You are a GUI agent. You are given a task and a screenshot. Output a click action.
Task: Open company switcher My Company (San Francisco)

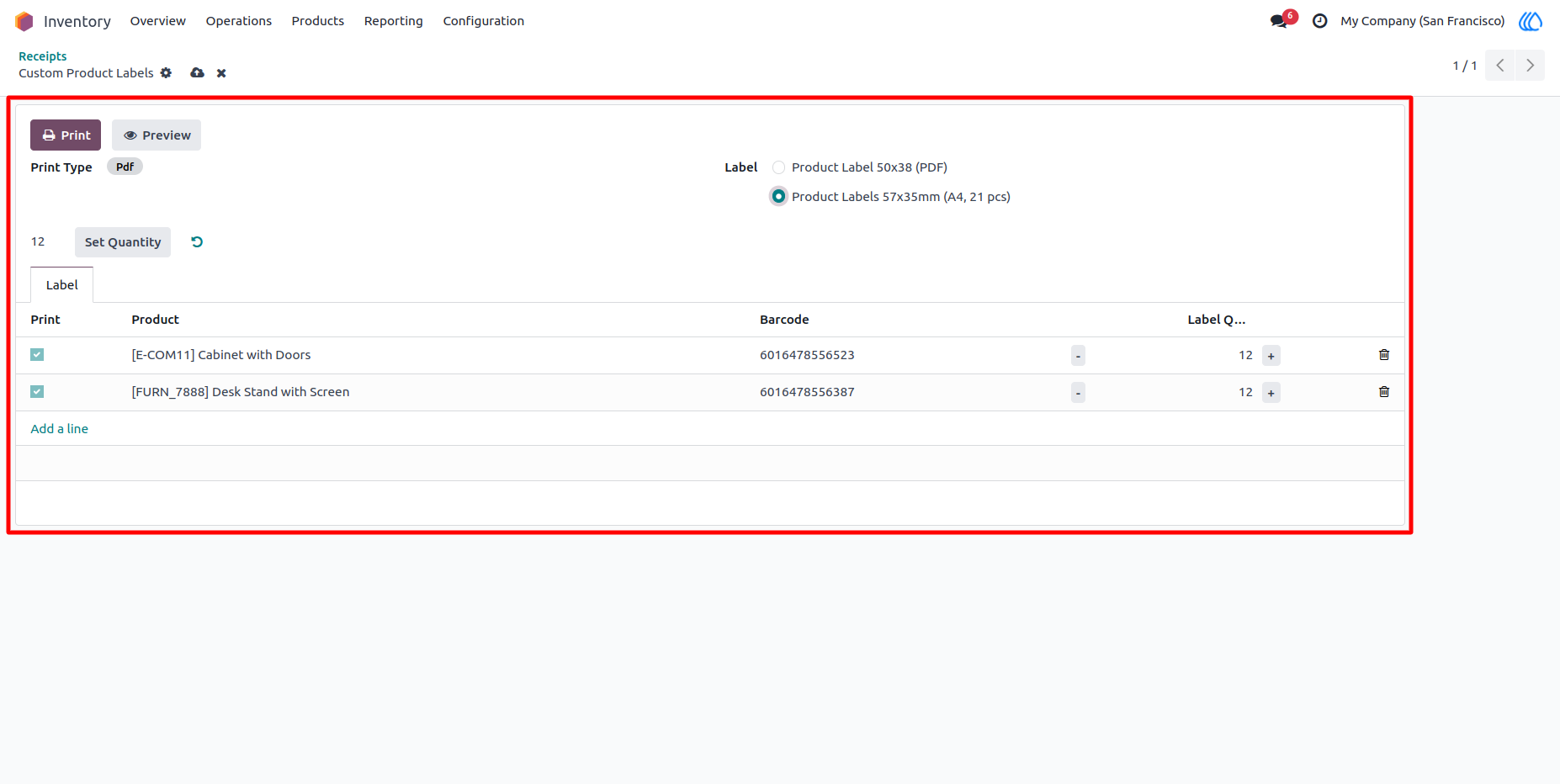click(1423, 21)
